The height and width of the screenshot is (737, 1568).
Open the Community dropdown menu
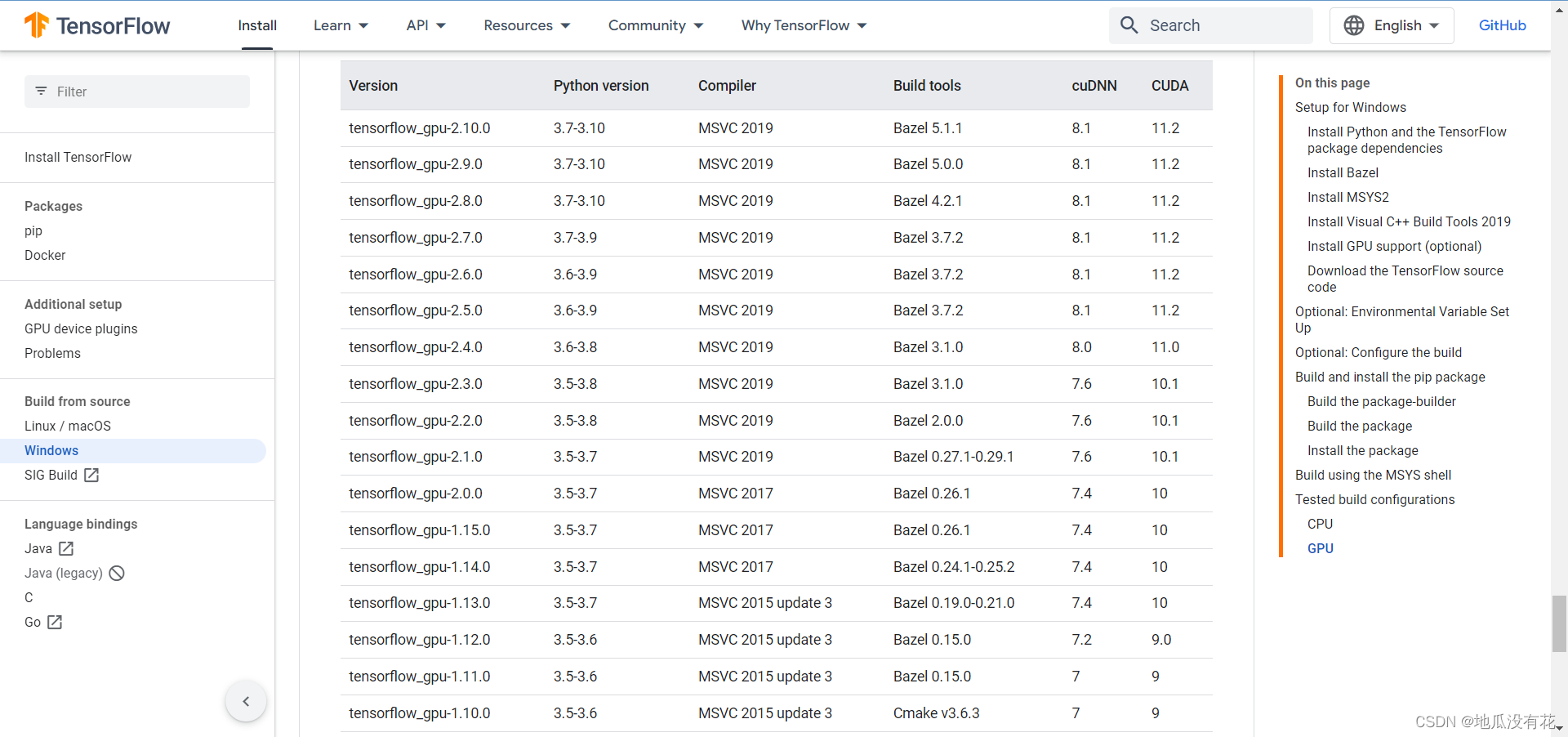656,25
